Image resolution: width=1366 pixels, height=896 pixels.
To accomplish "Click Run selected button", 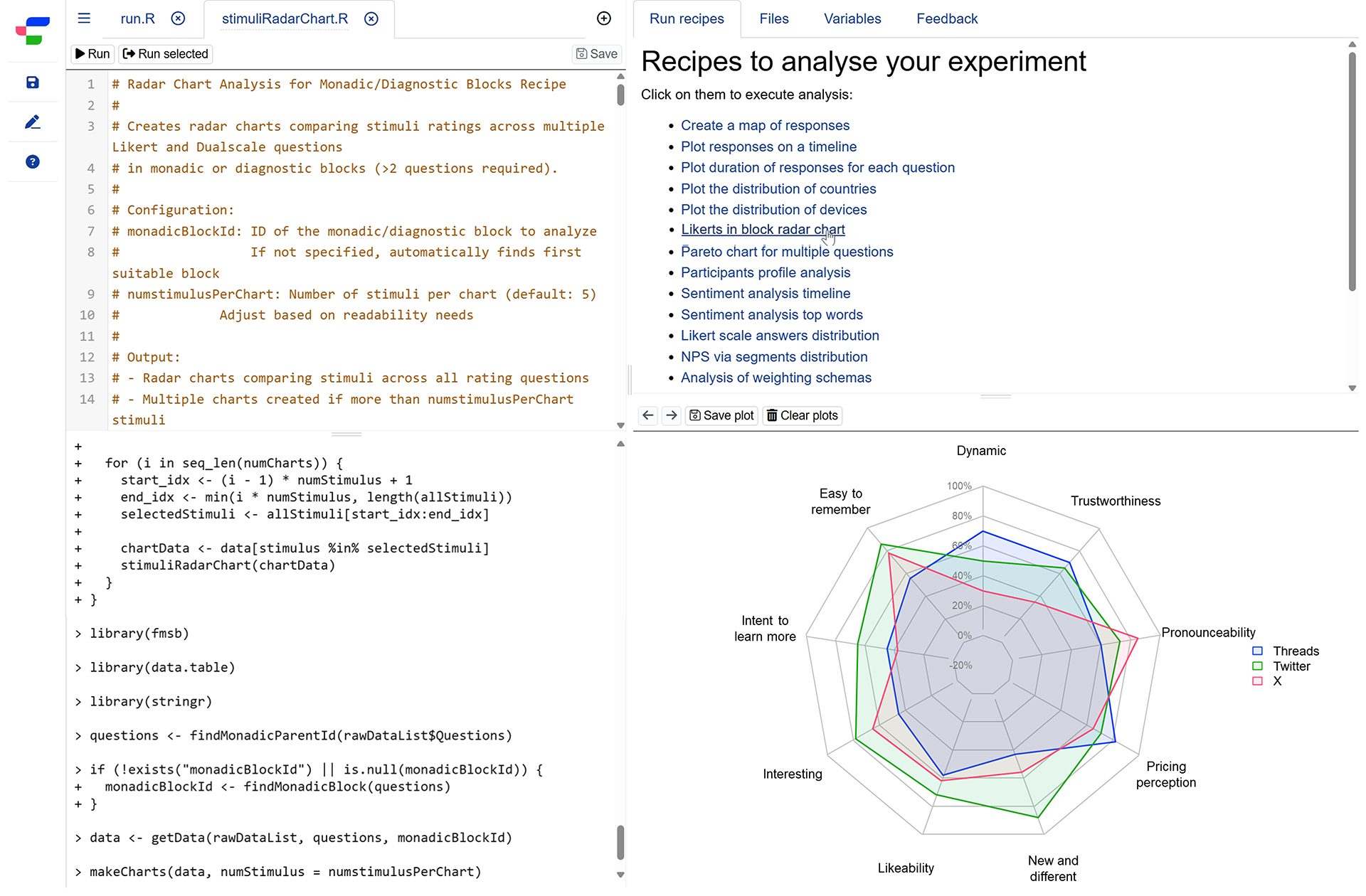I will click(x=166, y=54).
